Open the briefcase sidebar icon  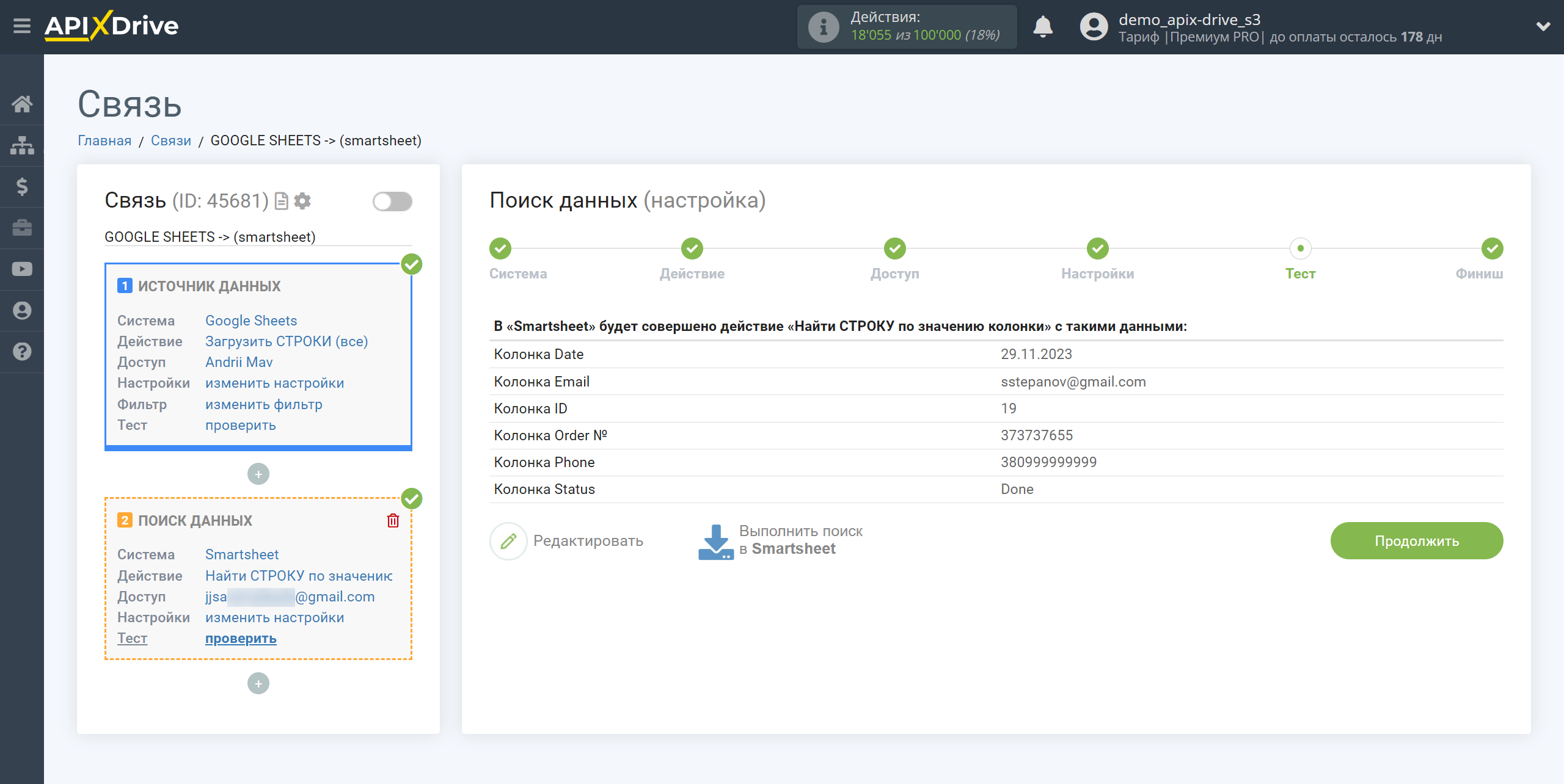(22, 228)
